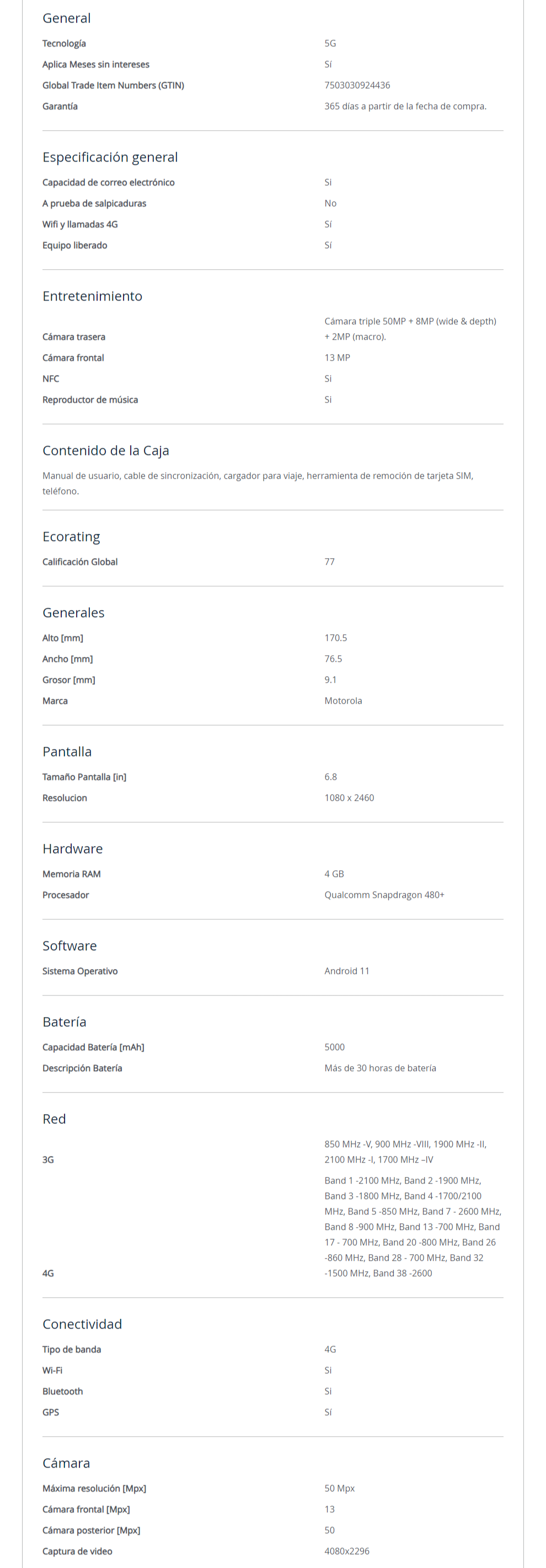Viewport: 546px width, 1568px height.
Task: Click the Contenido de la Caja heading
Action: click(105, 451)
